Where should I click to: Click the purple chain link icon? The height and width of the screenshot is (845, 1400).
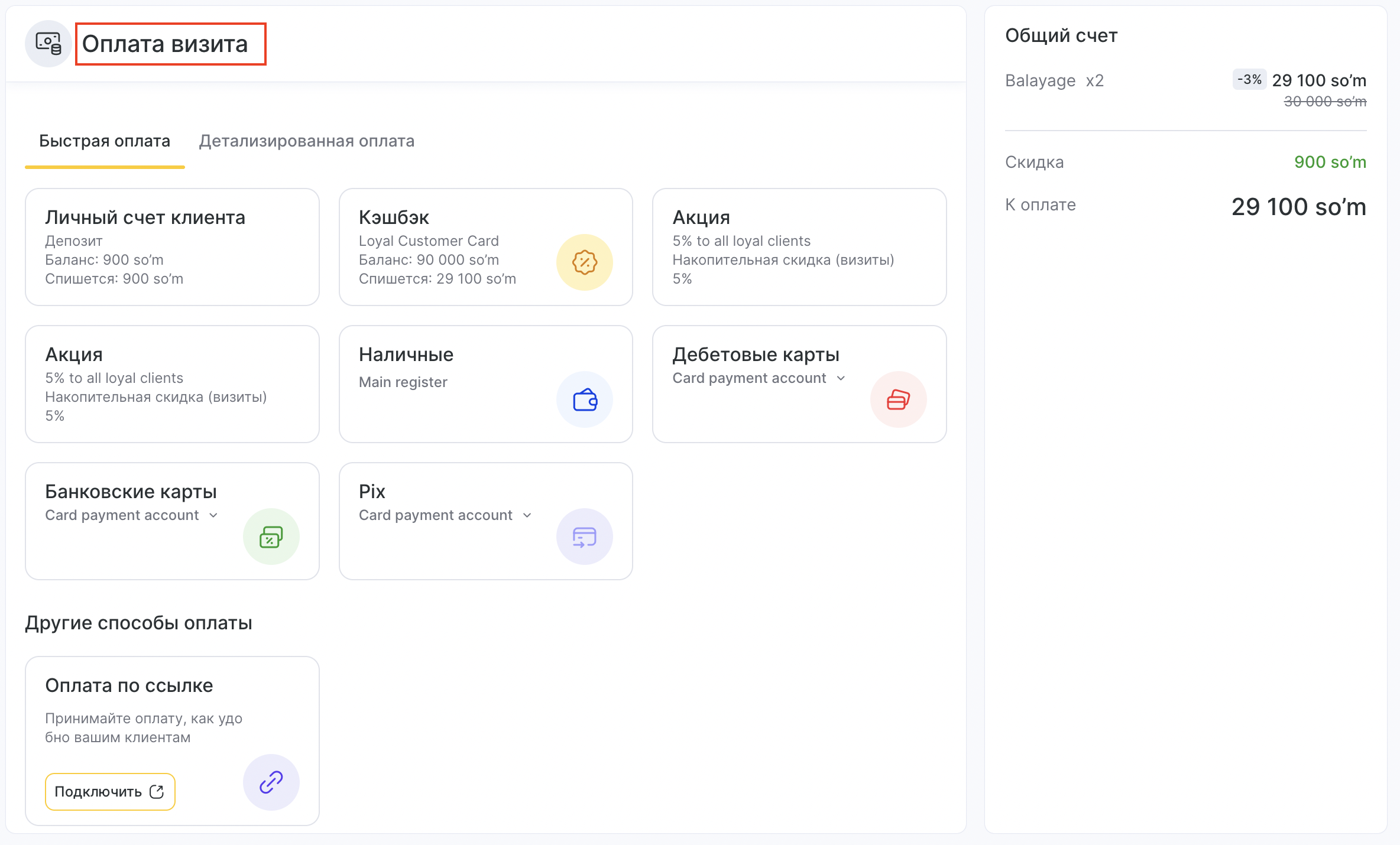(271, 782)
